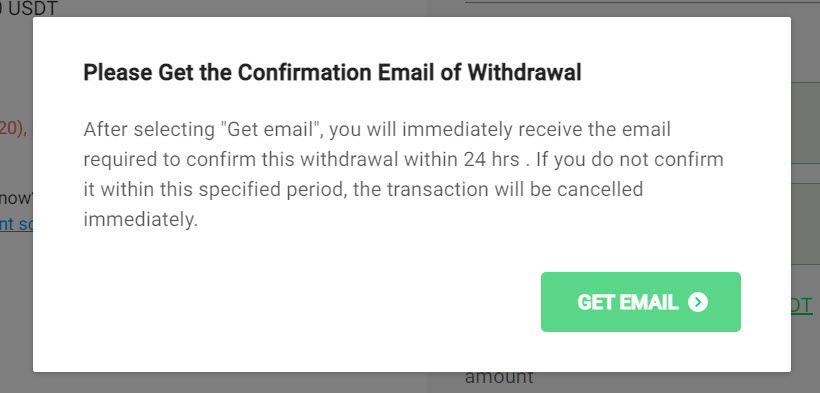The width and height of the screenshot is (820, 393).
Task: Click the circled arrow icon in GET EMAIL
Action: tap(698, 302)
